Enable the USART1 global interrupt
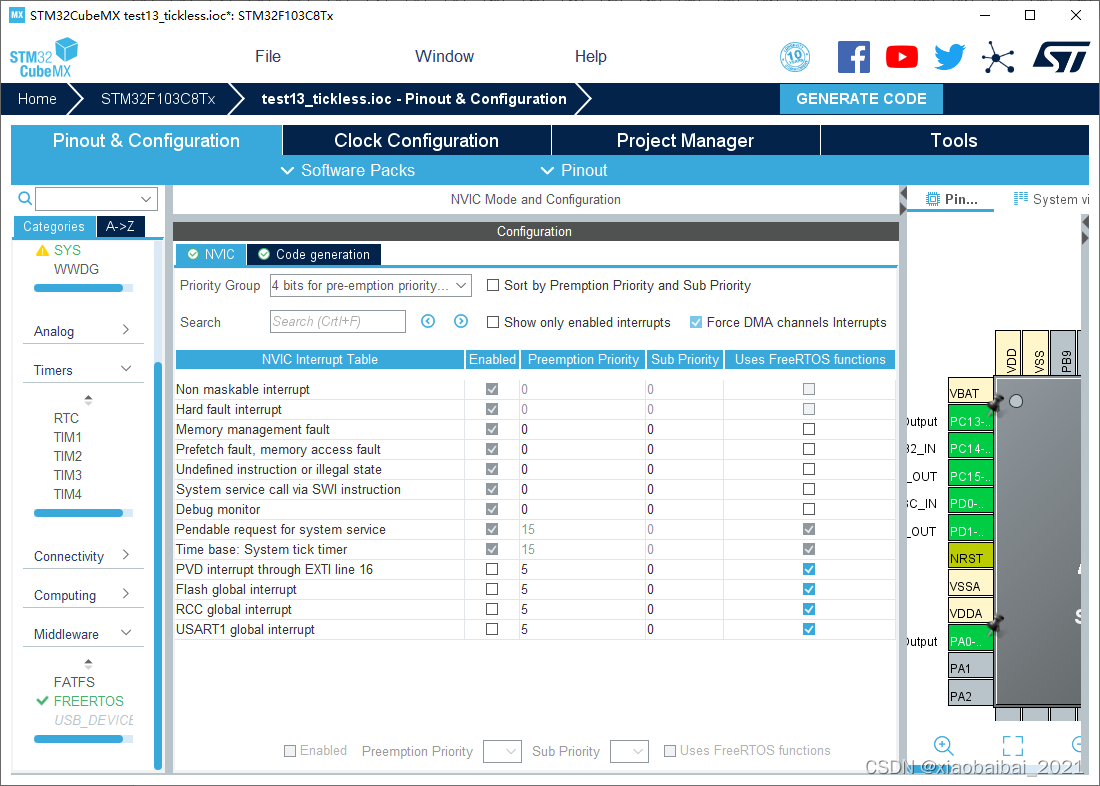This screenshot has width=1100, height=786. (492, 630)
